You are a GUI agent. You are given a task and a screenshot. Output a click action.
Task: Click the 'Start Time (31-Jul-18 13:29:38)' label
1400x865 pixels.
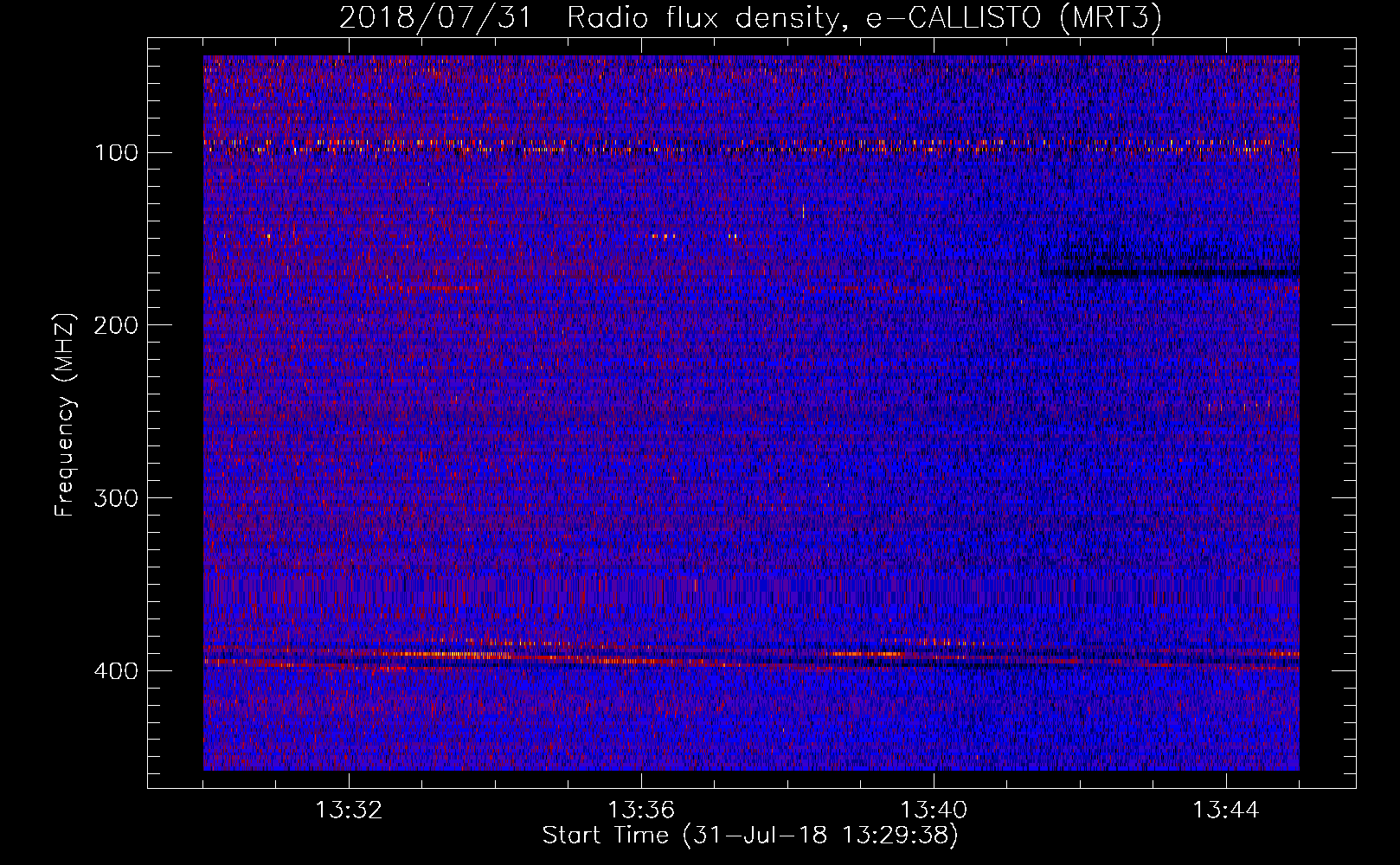point(750,836)
